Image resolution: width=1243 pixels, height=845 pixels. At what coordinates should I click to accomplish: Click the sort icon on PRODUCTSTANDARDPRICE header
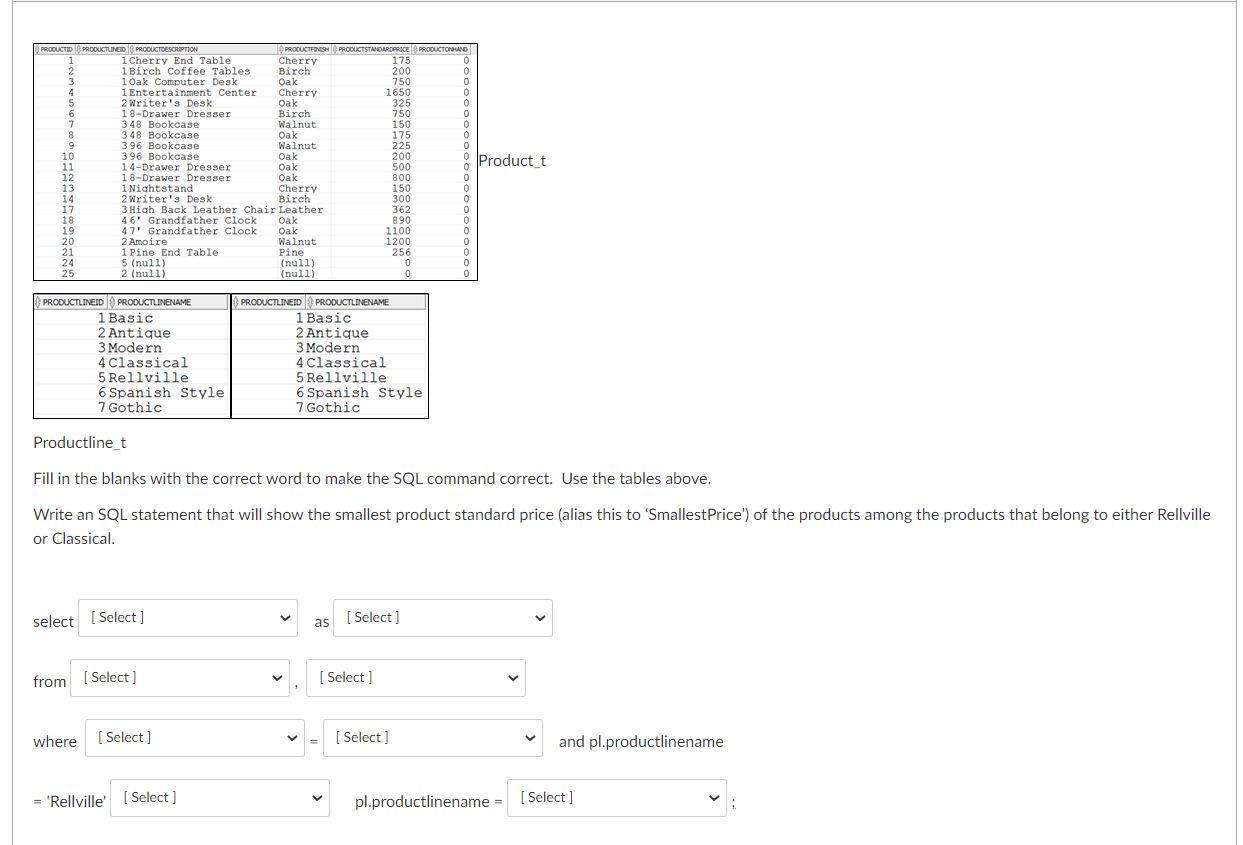(x=336, y=49)
